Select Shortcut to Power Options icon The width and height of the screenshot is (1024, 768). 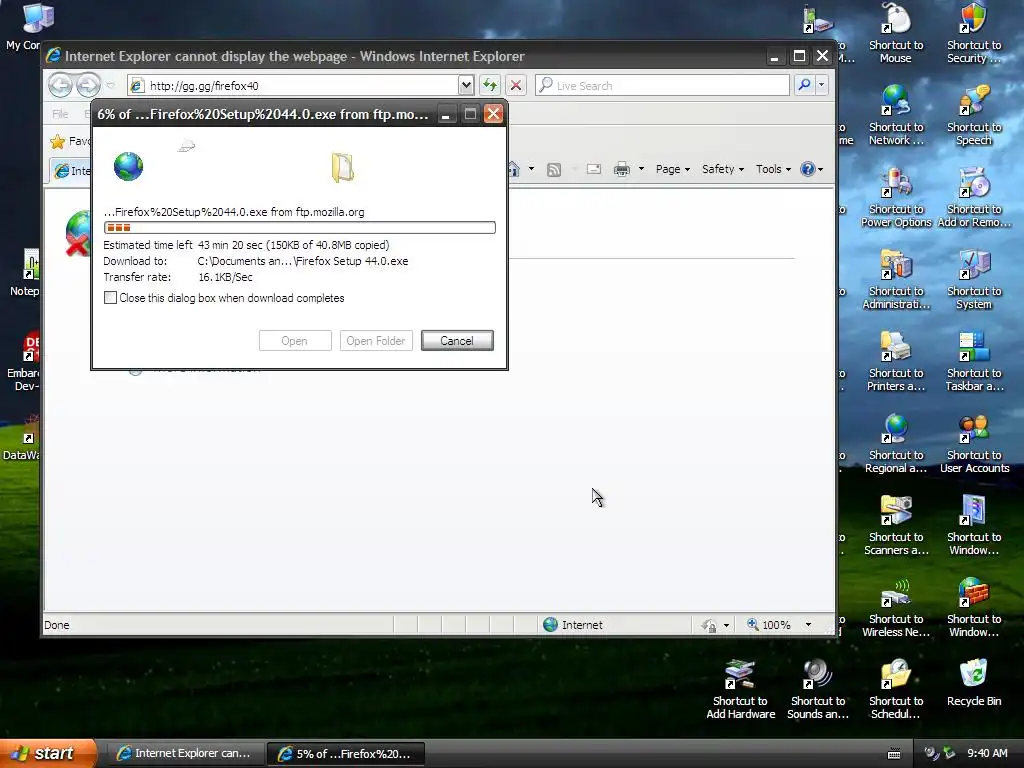896,197
